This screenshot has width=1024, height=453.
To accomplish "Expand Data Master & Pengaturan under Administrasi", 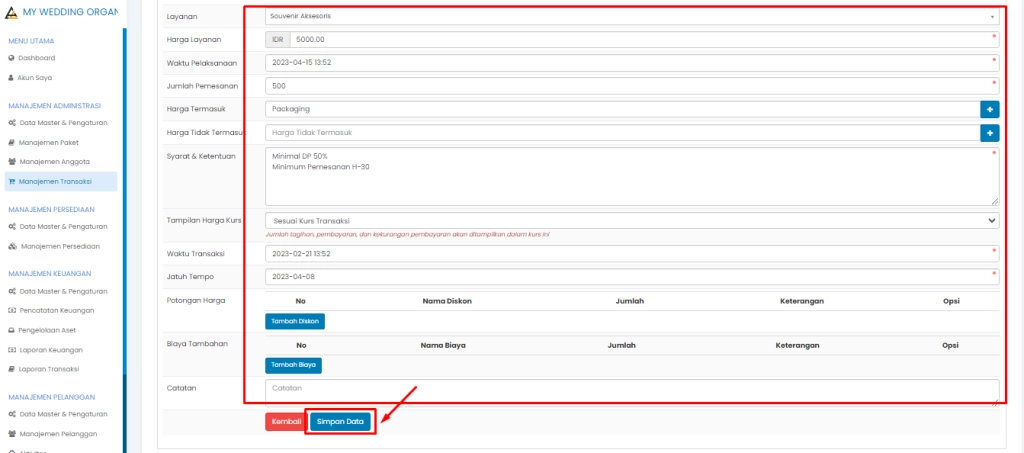I will (63, 123).
